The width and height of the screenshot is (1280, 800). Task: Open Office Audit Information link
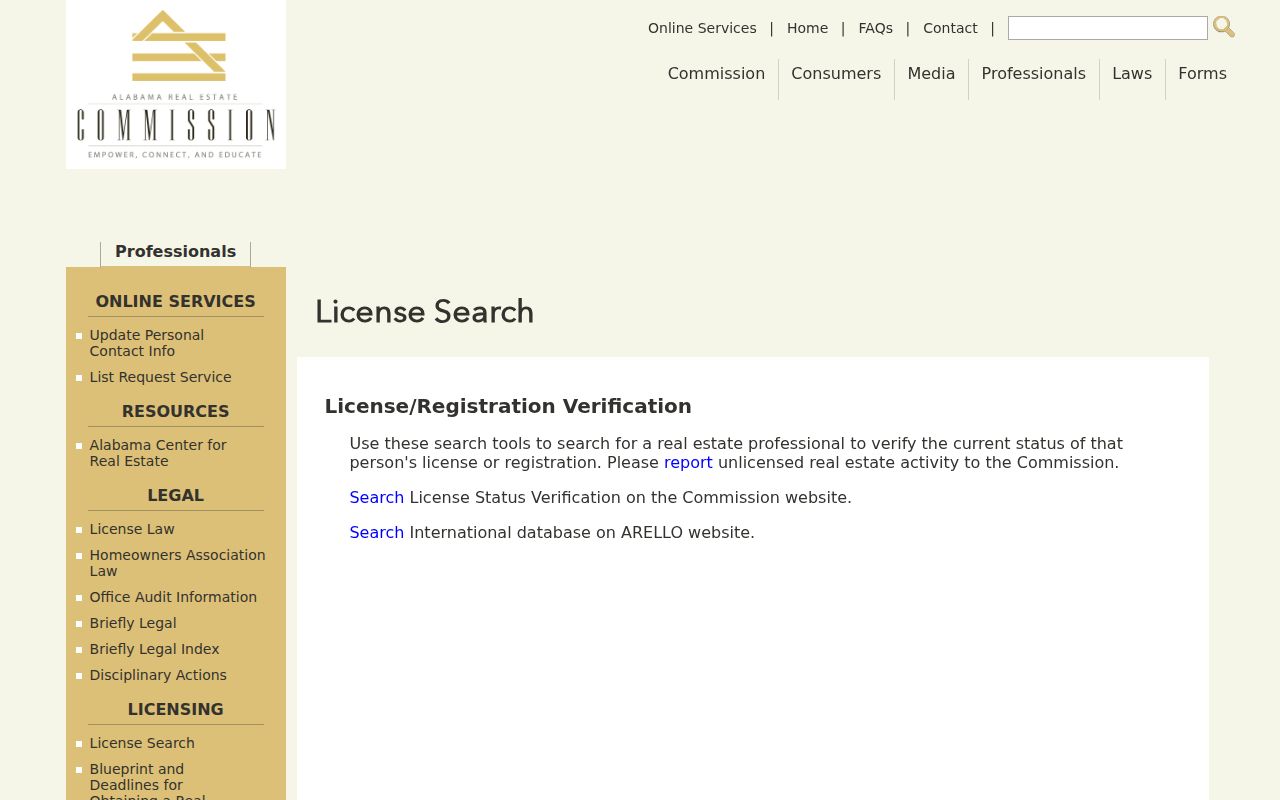pyautogui.click(x=173, y=597)
